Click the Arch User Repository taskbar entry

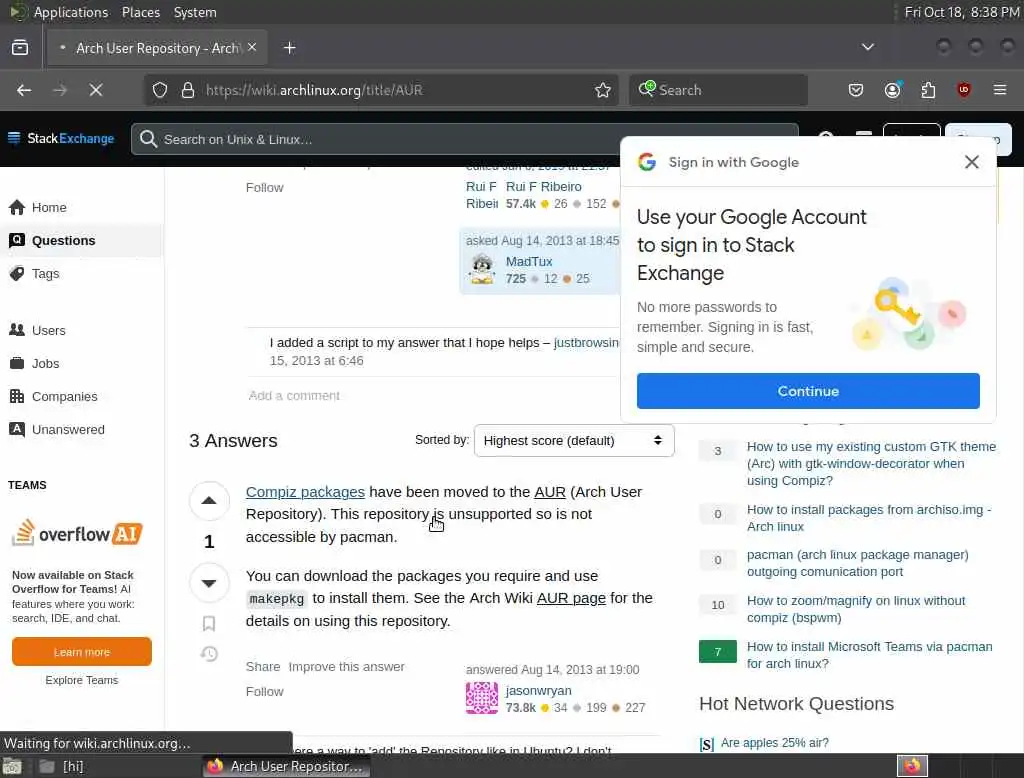tap(286, 766)
